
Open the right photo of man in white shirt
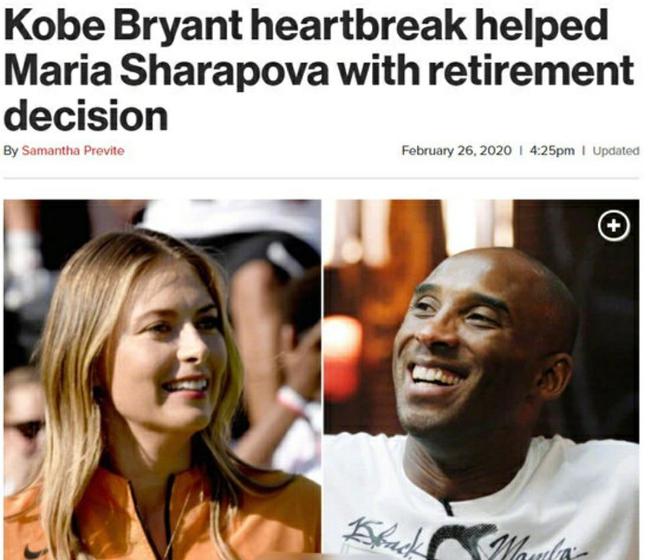[481, 379]
